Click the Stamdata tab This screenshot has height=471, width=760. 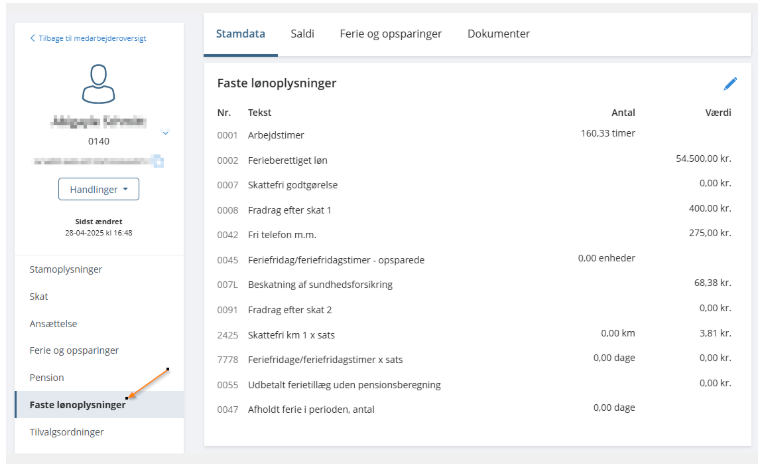[241, 34]
